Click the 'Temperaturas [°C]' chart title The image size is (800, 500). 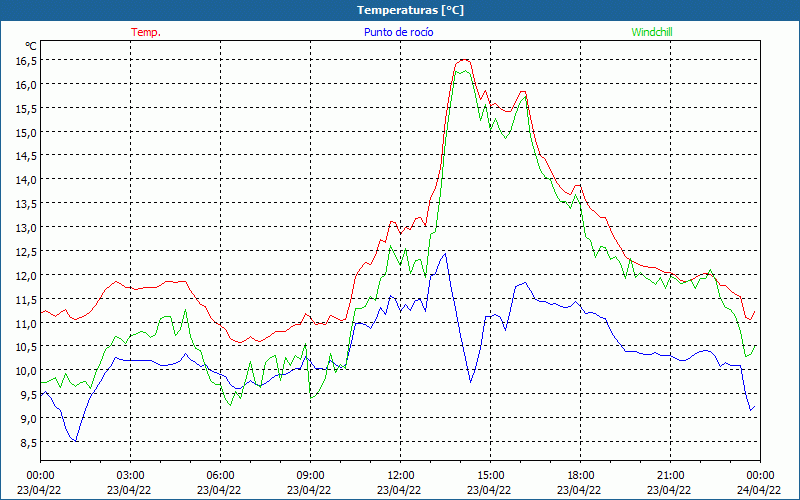point(410,10)
